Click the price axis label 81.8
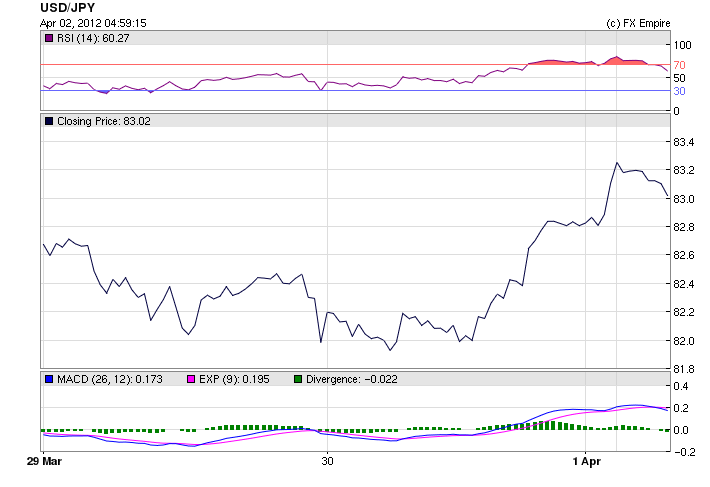Screen dimensions: 710x487 click(683, 369)
